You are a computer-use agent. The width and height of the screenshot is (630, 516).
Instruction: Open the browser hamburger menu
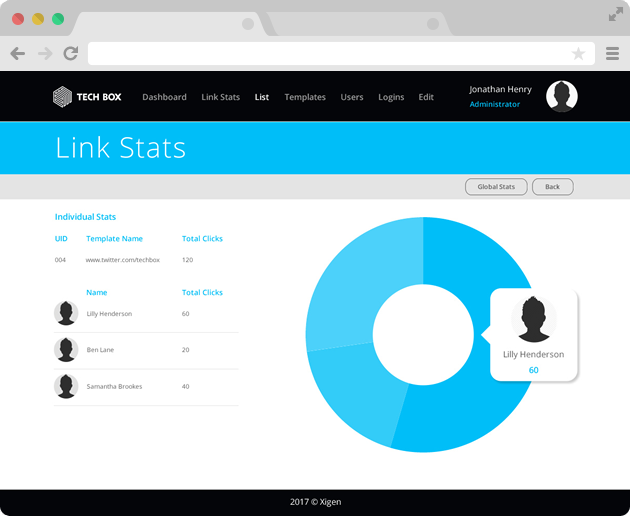[612, 54]
